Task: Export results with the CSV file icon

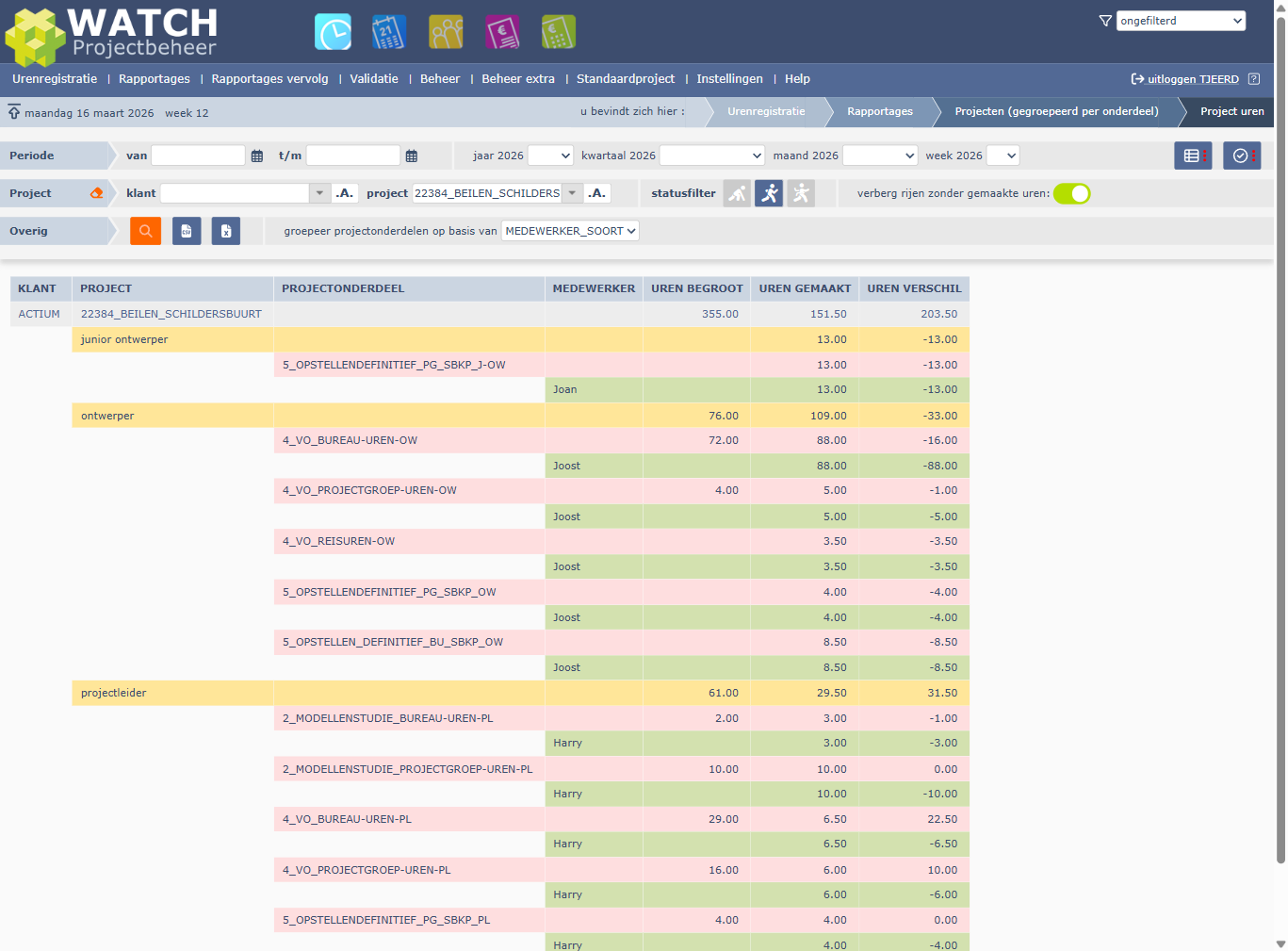Action: [x=187, y=231]
